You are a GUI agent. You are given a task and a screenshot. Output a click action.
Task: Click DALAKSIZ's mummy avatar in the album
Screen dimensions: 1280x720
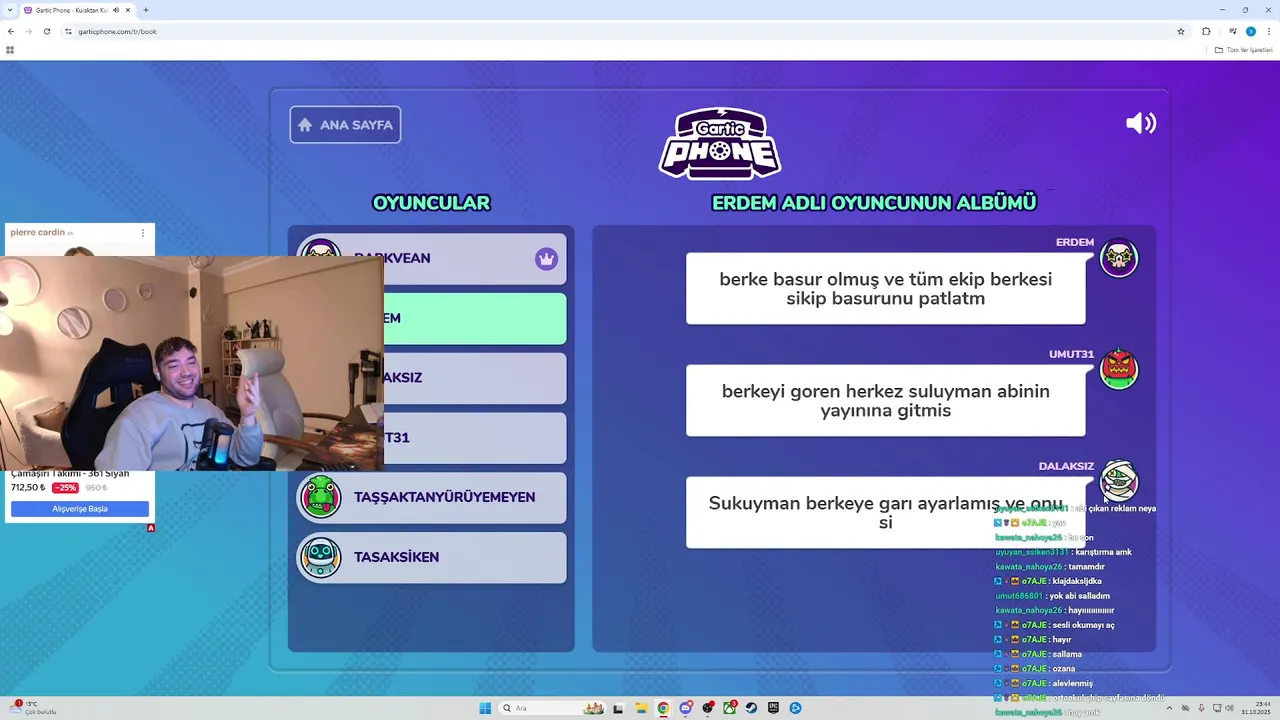click(1119, 481)
